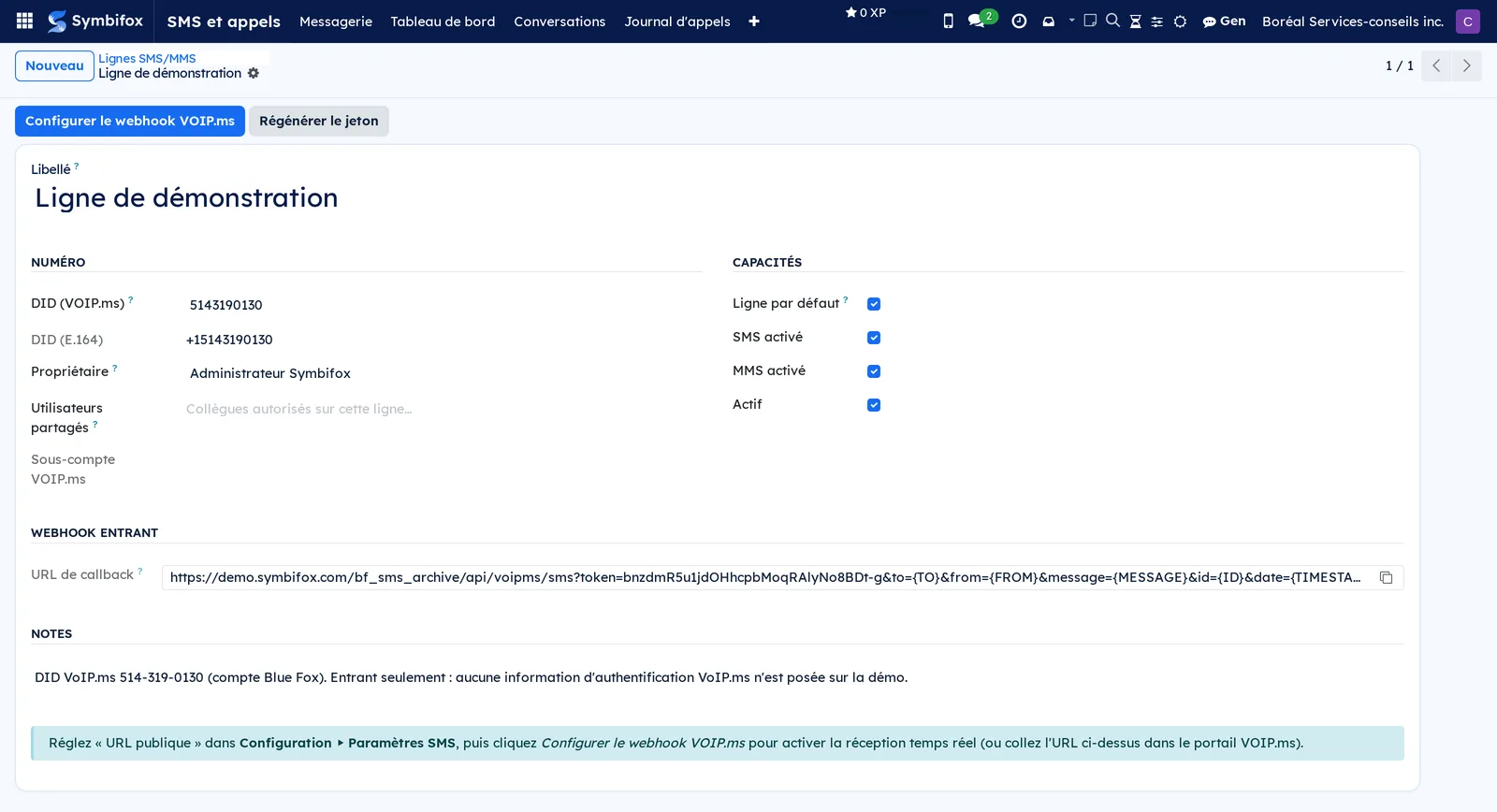Go to next record arrow
Viewport: 1497px width, 812px height.
click(1466, 65)
